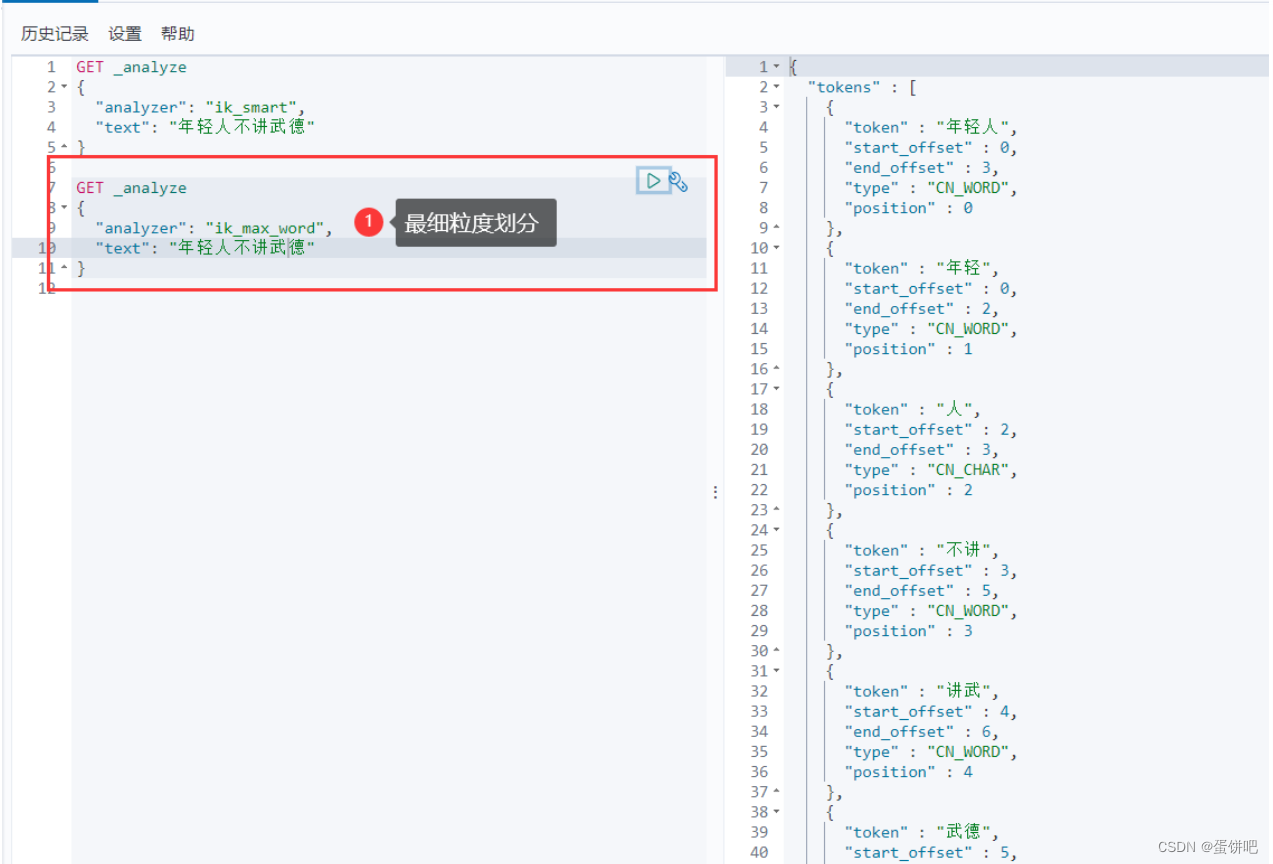
Task: Collapse token object at output line 10
Action: (776, 248)
